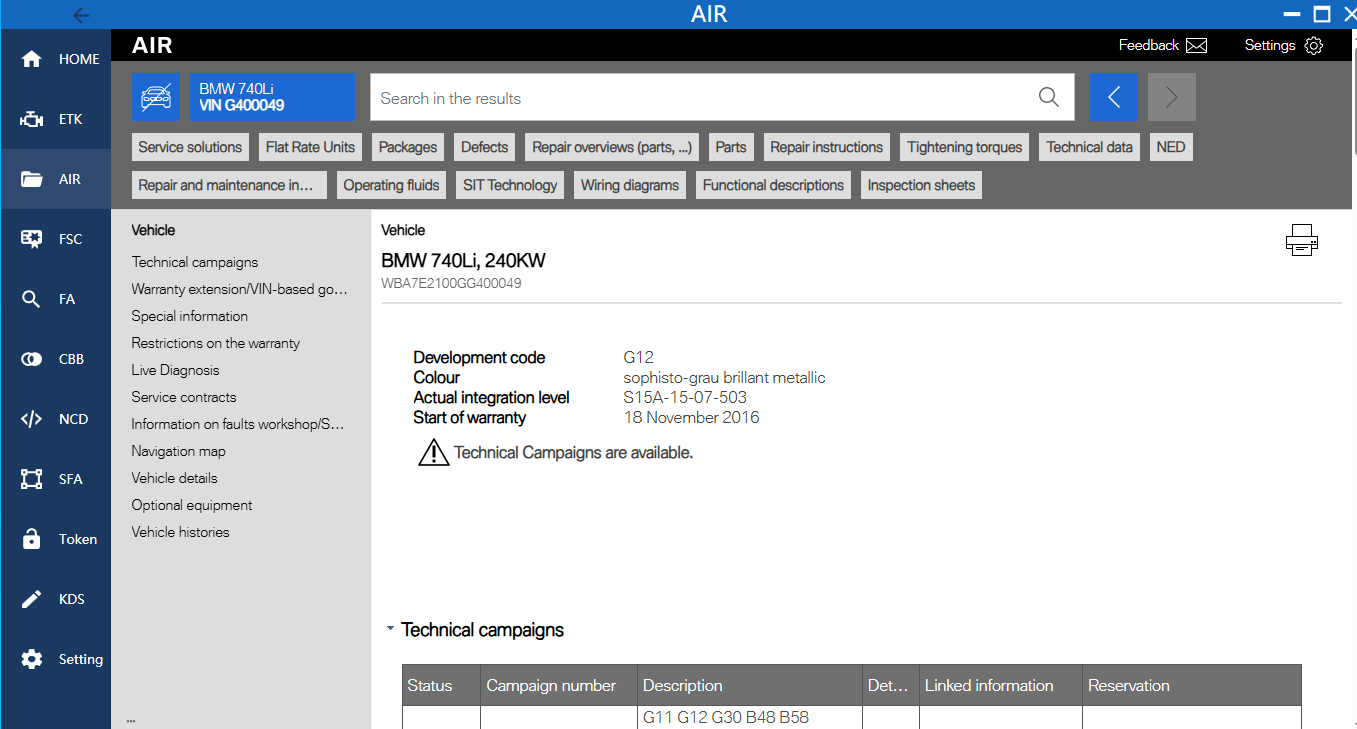Screen dimensions: 1357x729
Task: Open Vehicle details item
Action: tap(175, 478)
